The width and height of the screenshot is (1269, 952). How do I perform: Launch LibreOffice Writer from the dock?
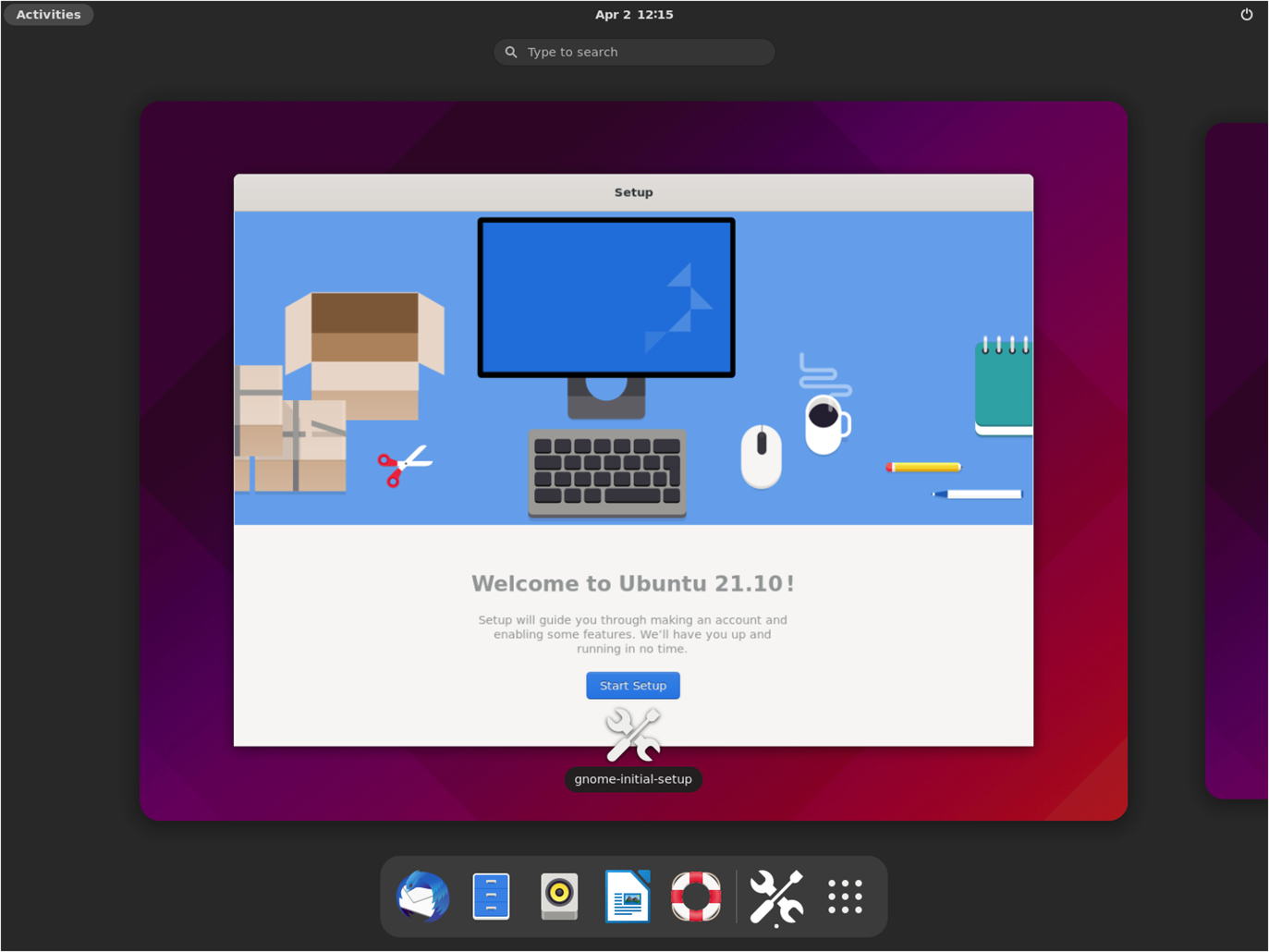628,897
